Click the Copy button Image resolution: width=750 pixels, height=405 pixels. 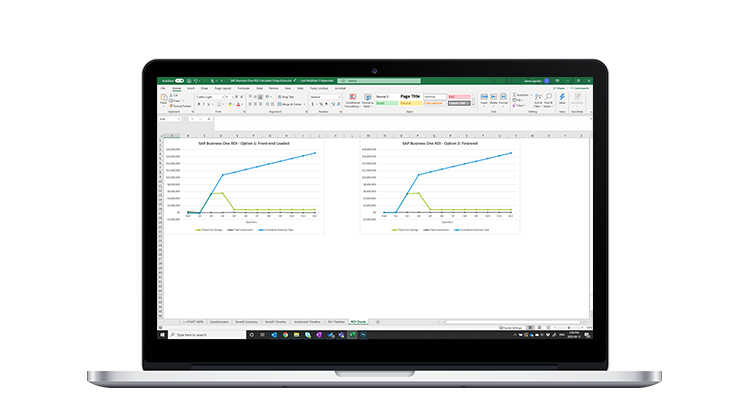[176, 100]
